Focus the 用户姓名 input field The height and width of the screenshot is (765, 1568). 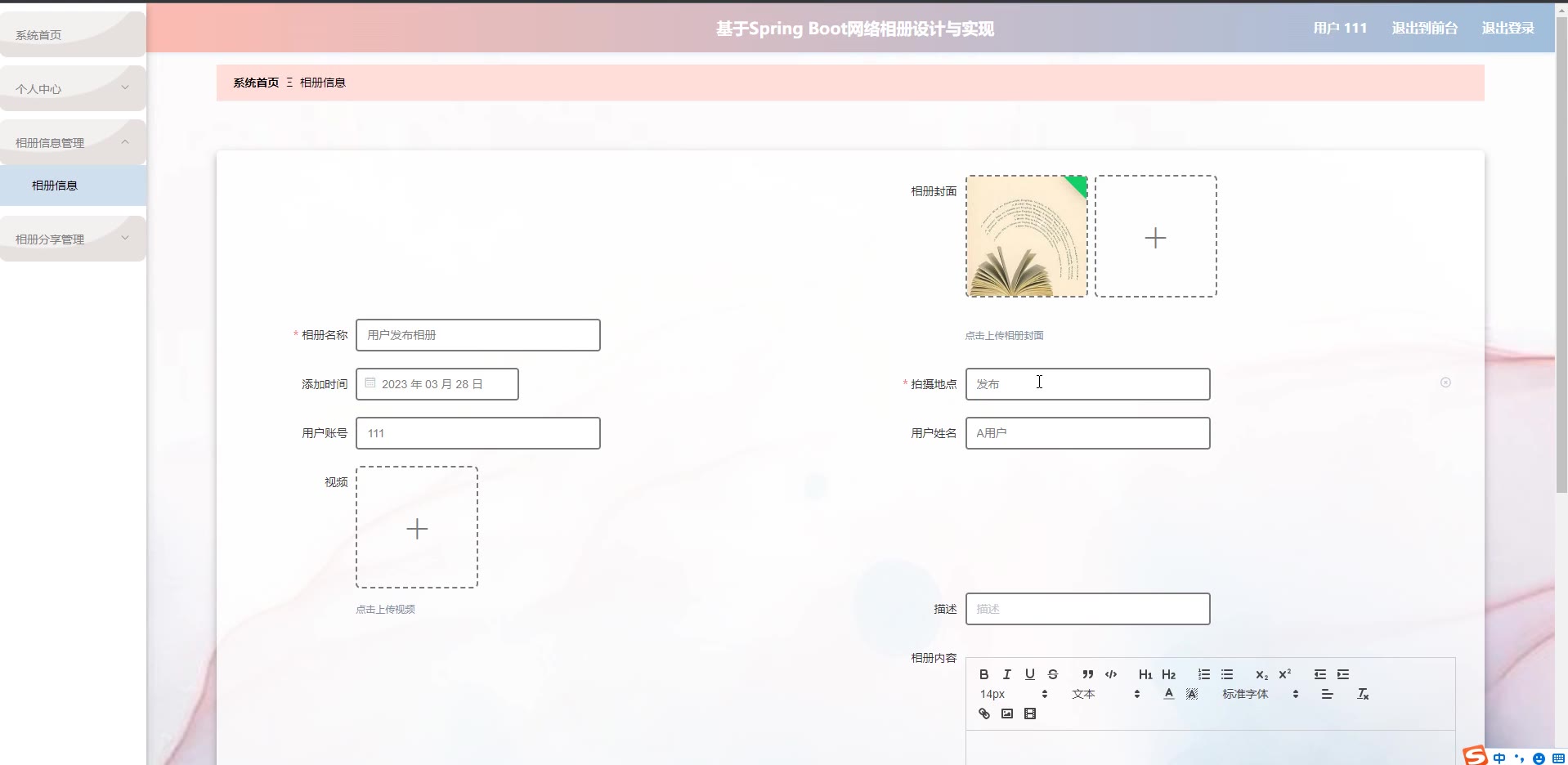pyautogui.click(x=1087, y=433)
